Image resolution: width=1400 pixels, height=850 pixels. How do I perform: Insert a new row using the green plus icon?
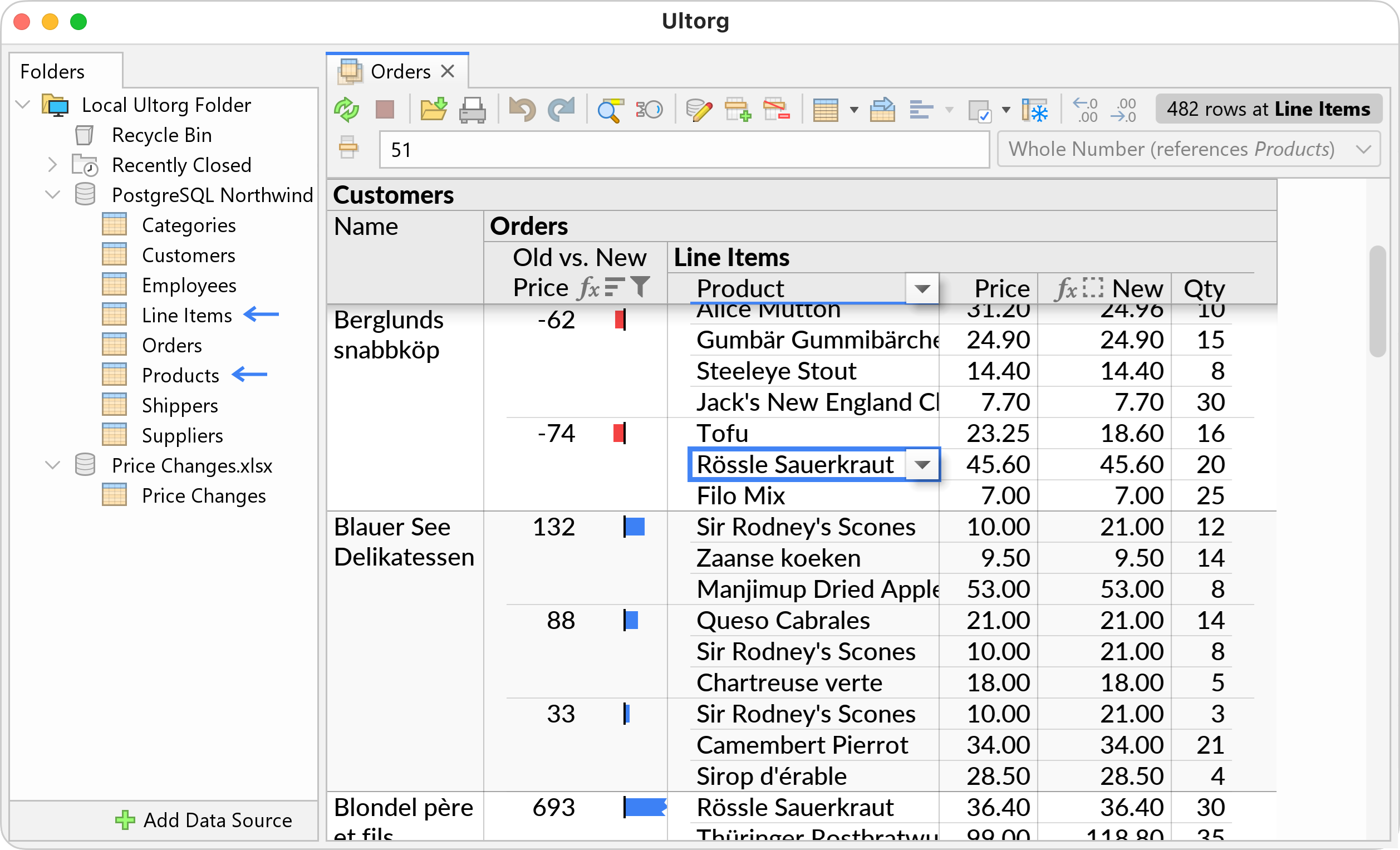tap(738, 109)
